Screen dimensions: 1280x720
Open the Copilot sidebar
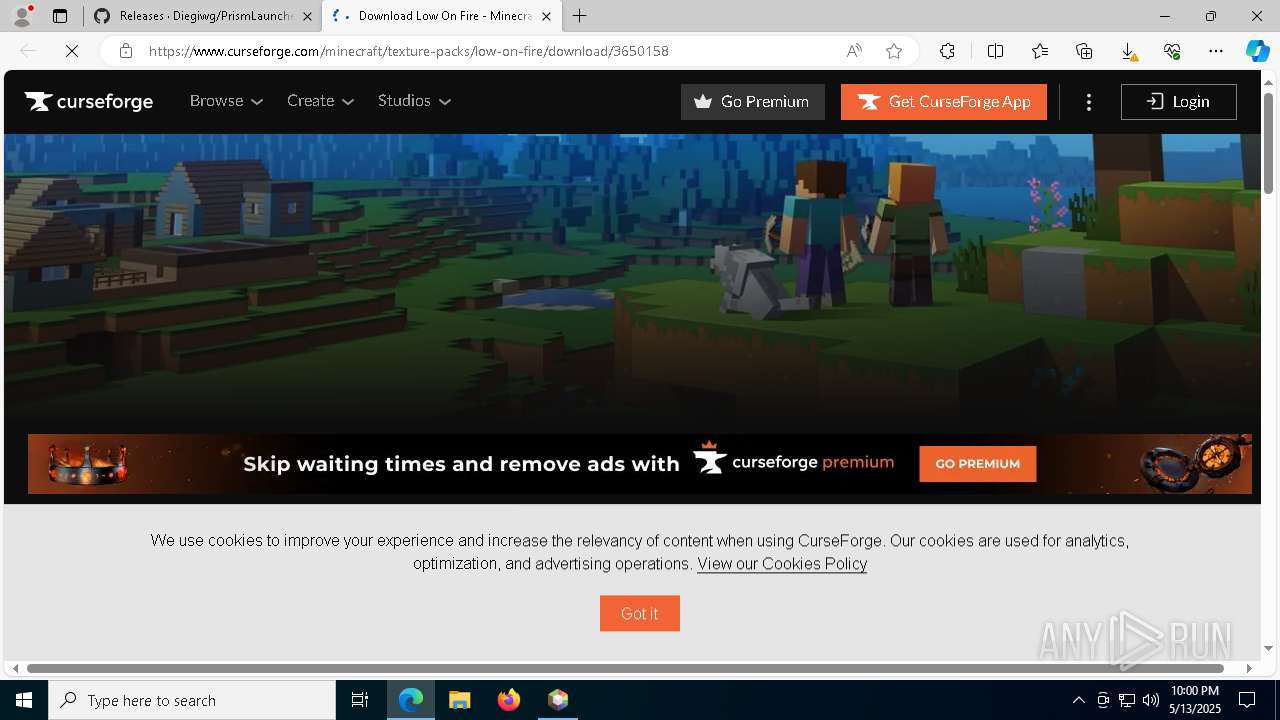tap(1257, 51)
